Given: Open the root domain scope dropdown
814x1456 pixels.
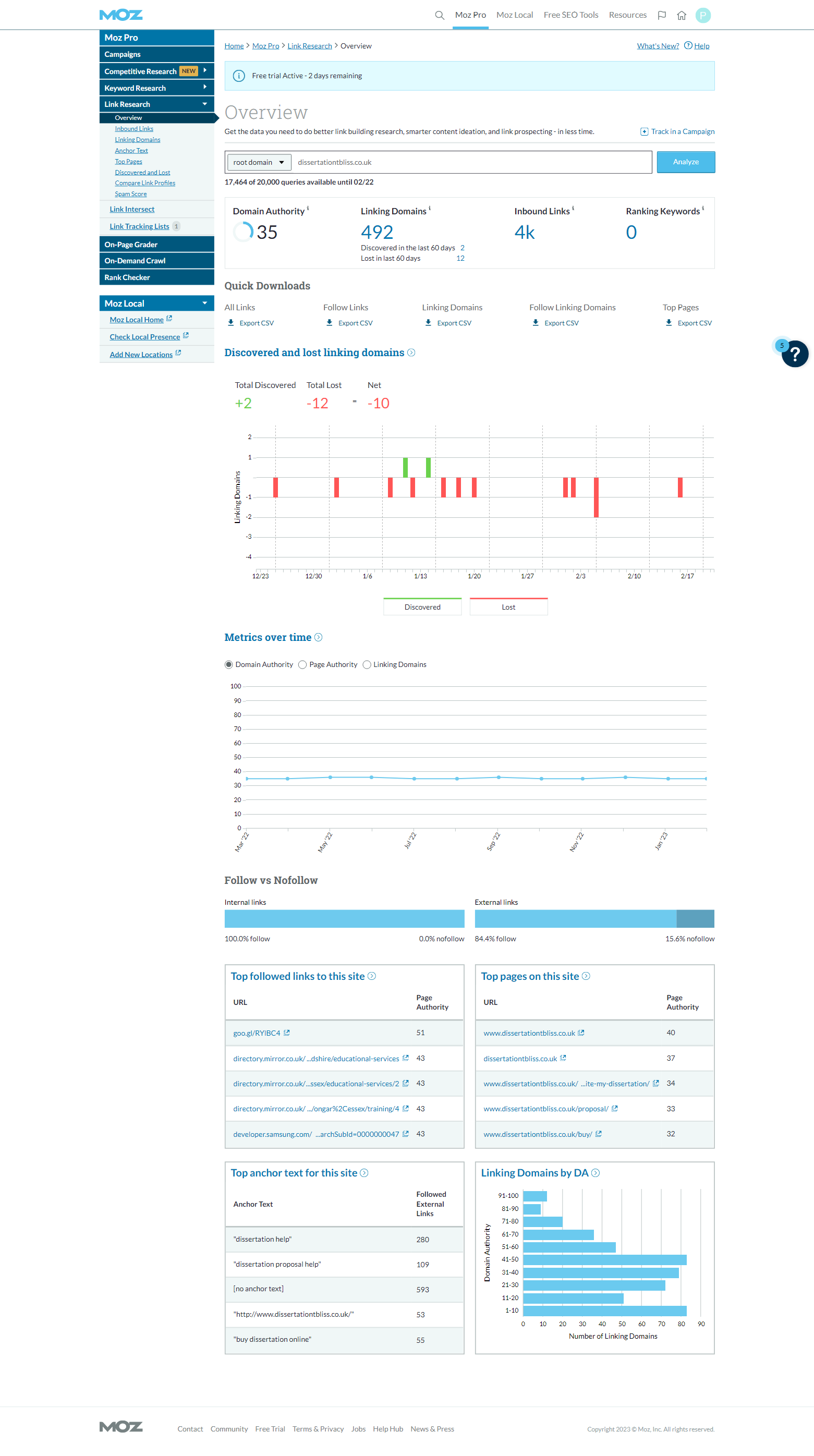Looking at the screenshot, I should [x=259, y=162].
